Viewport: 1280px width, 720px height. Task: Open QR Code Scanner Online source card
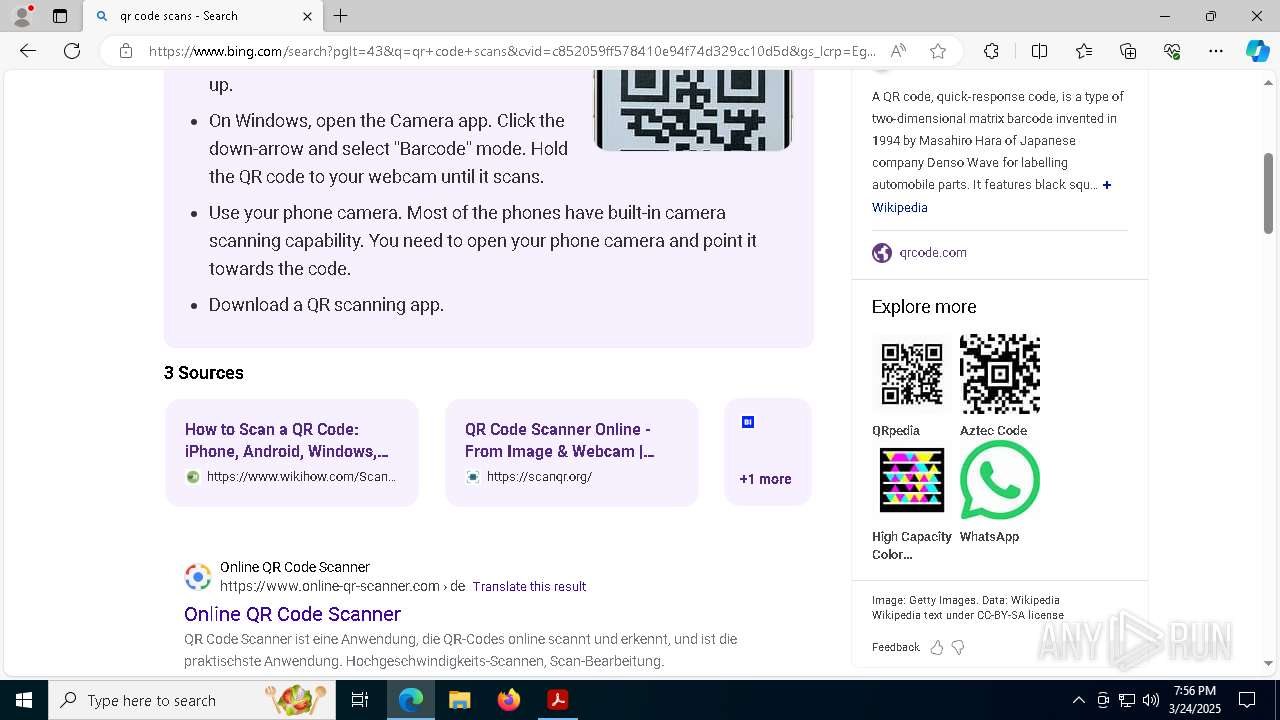point(571,452)
